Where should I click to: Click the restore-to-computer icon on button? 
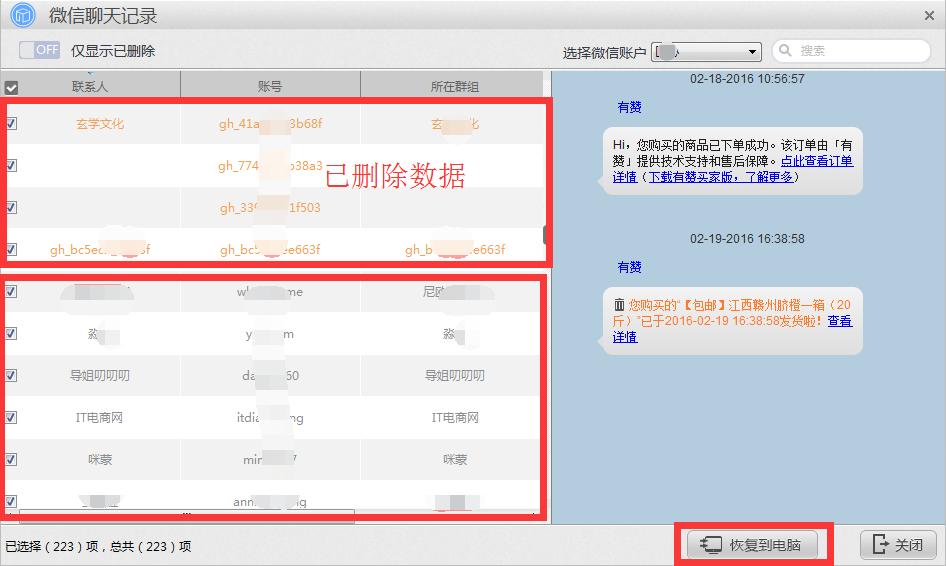(x=711, y=545)
